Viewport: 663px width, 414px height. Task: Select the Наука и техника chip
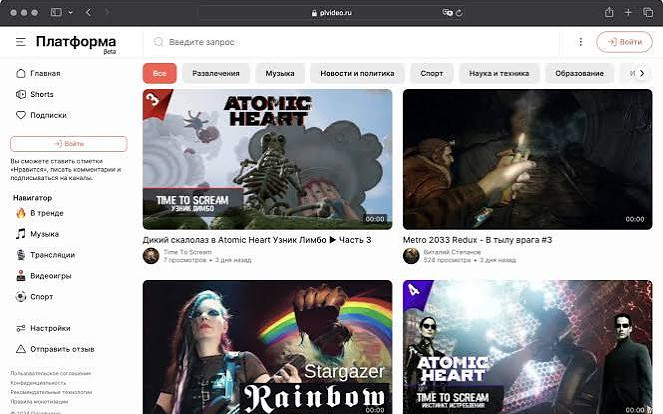tap(499, 73)
